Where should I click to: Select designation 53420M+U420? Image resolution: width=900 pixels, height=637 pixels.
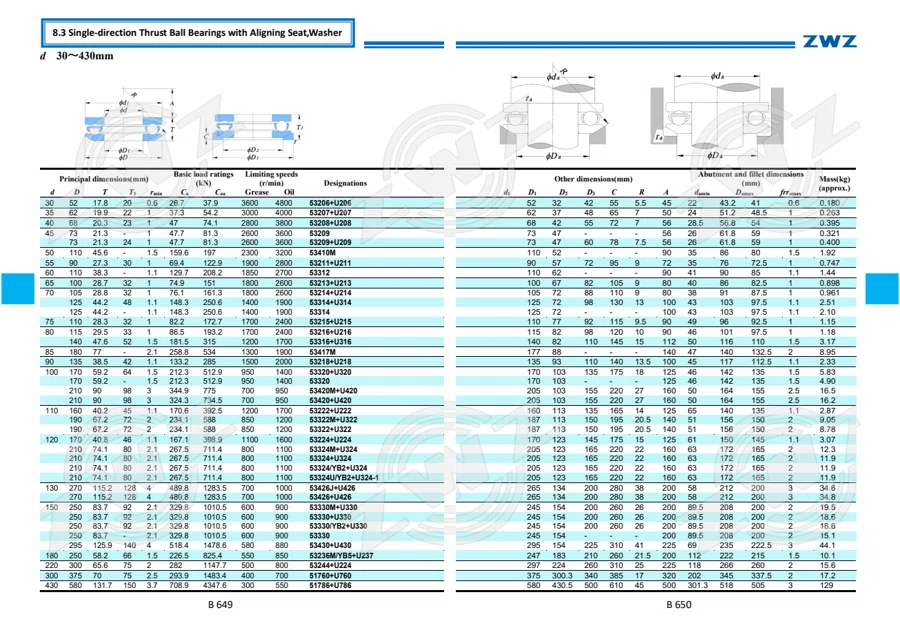333,391
